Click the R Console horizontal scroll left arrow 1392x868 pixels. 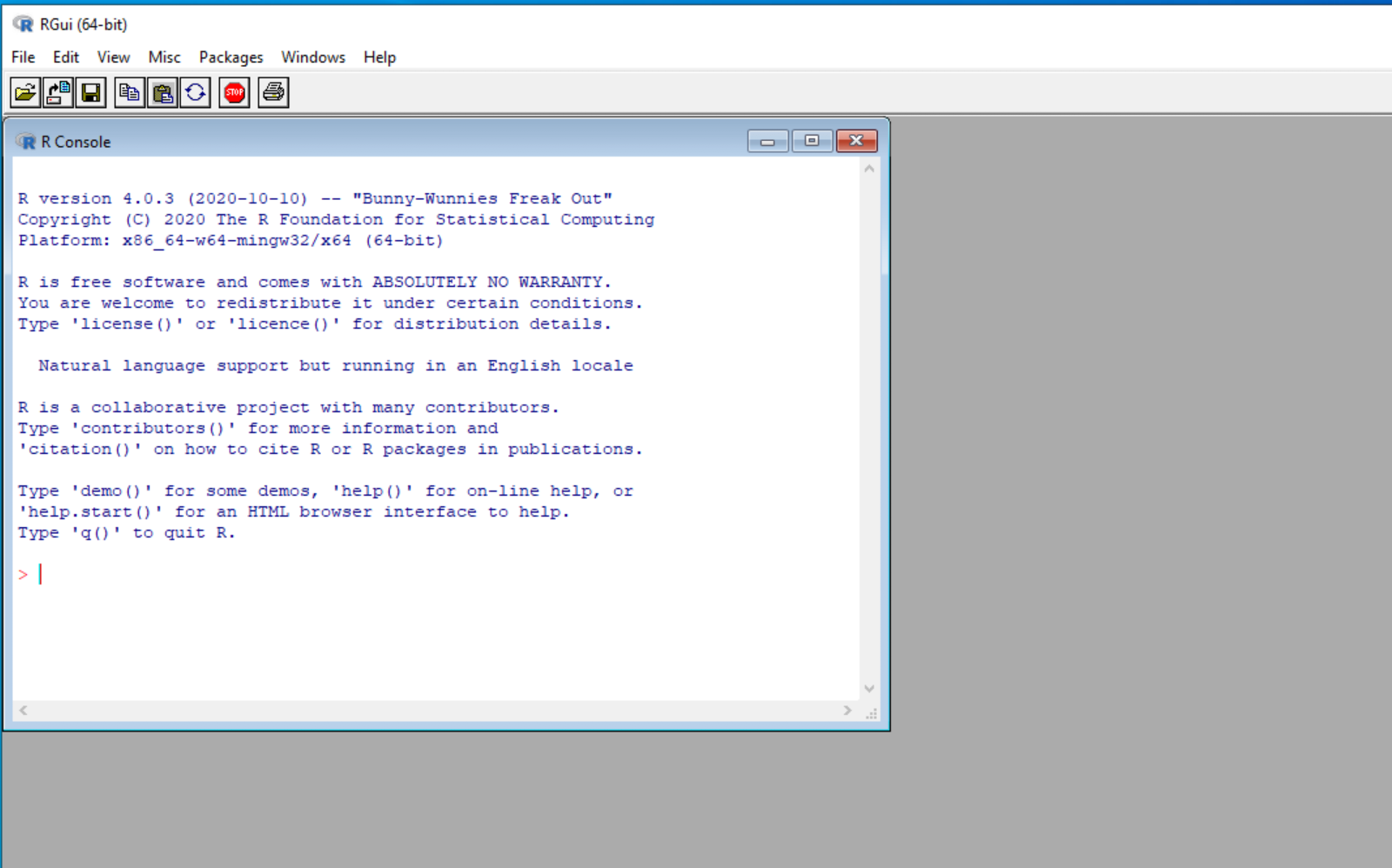coord(23,711)
